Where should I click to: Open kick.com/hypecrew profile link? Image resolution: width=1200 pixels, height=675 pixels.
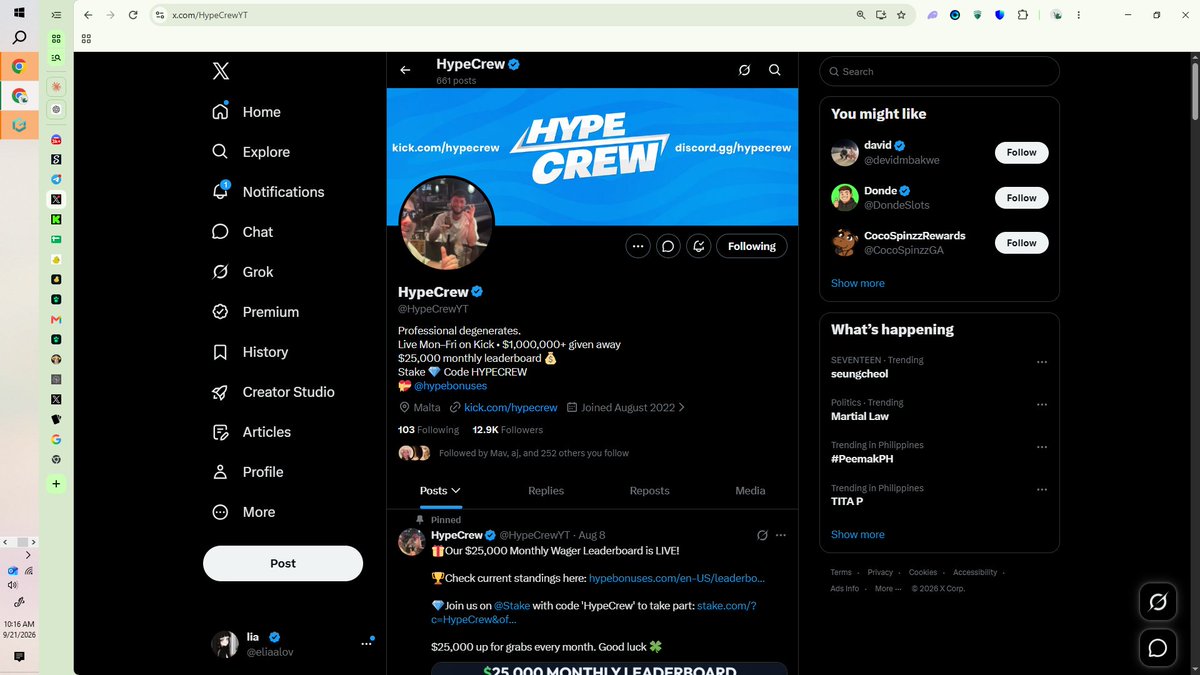coord(510,408)
